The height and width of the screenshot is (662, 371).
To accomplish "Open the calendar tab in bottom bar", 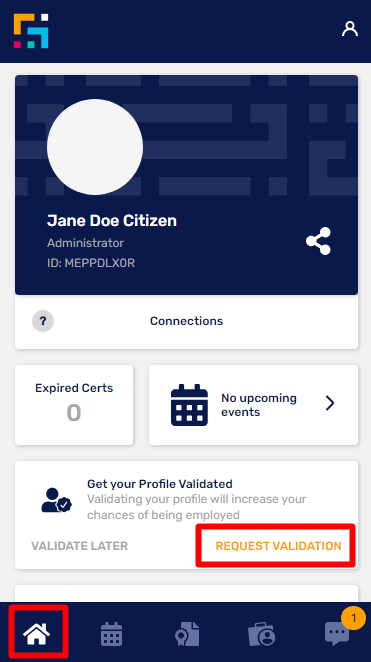I will point(111,634).
